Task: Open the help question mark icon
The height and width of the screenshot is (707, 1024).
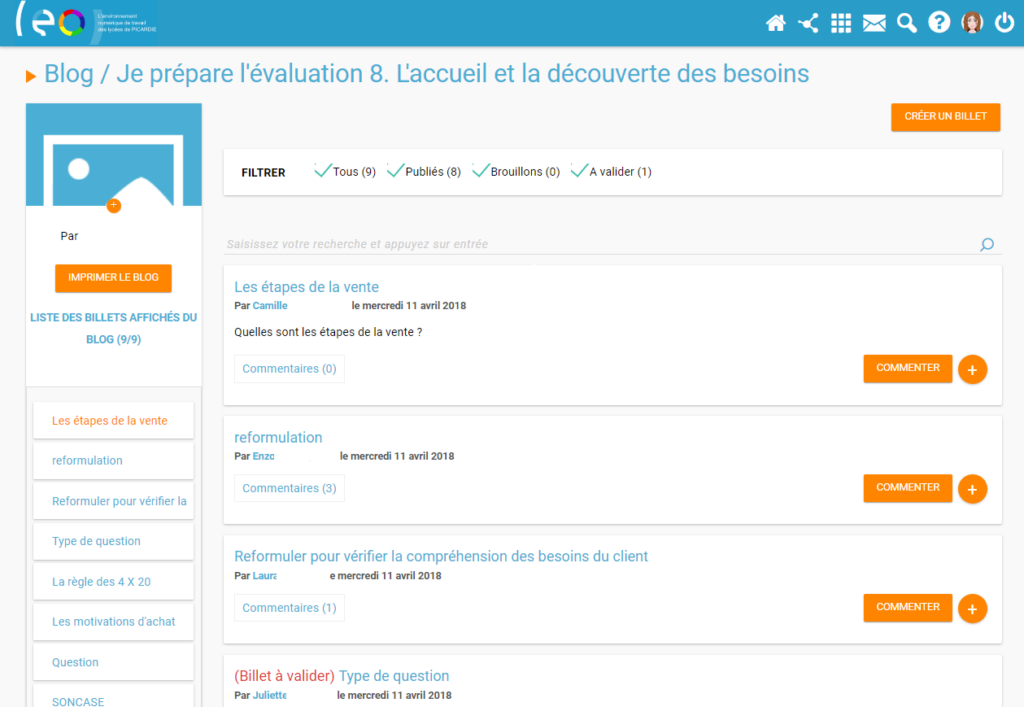Action: [x=938, y=23]
